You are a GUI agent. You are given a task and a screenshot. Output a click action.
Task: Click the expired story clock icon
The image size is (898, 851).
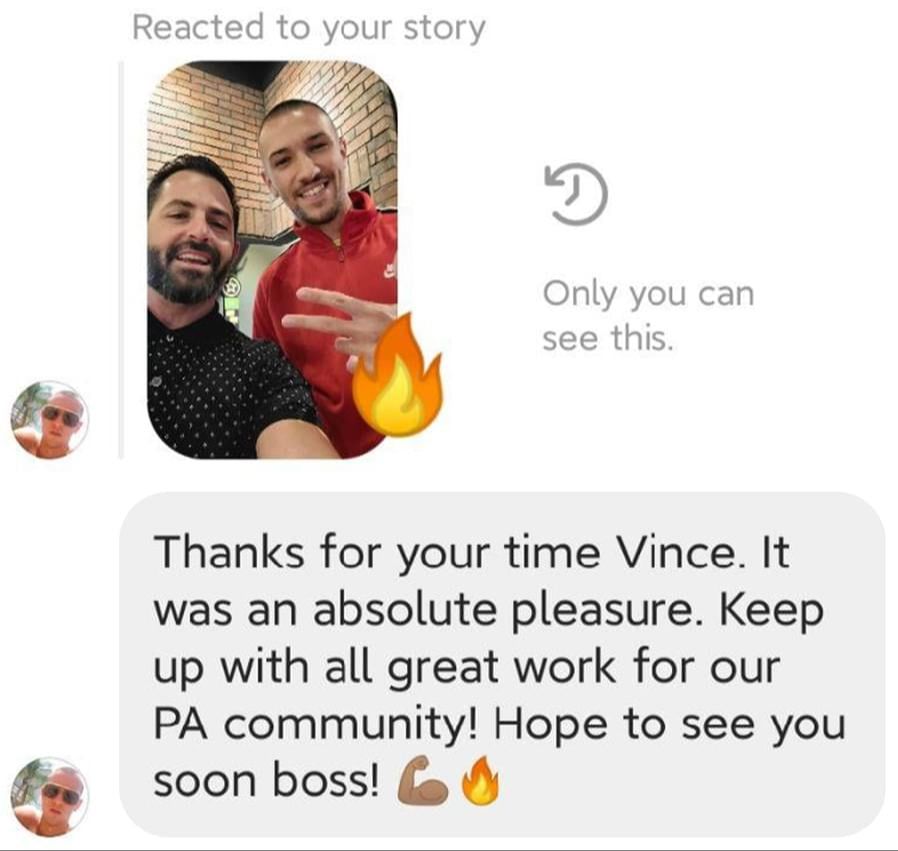pyautogui.click(x=576, y=194)
